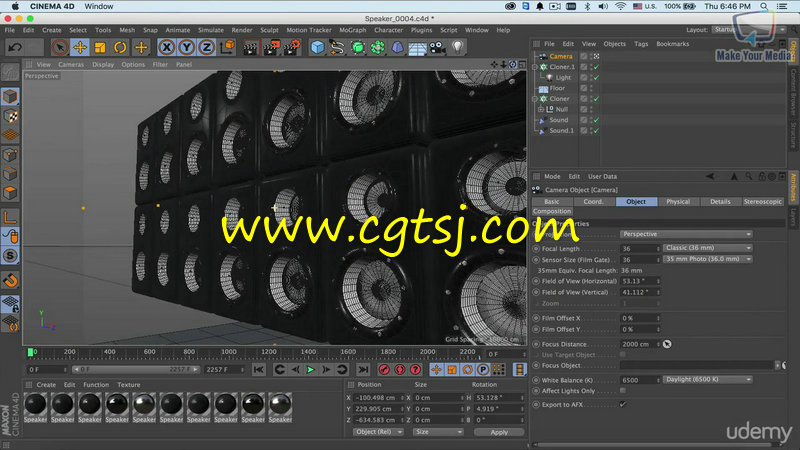Switch to Stereoscopic tab
This screenshot has width=800, height=450.
pos(763,202)
